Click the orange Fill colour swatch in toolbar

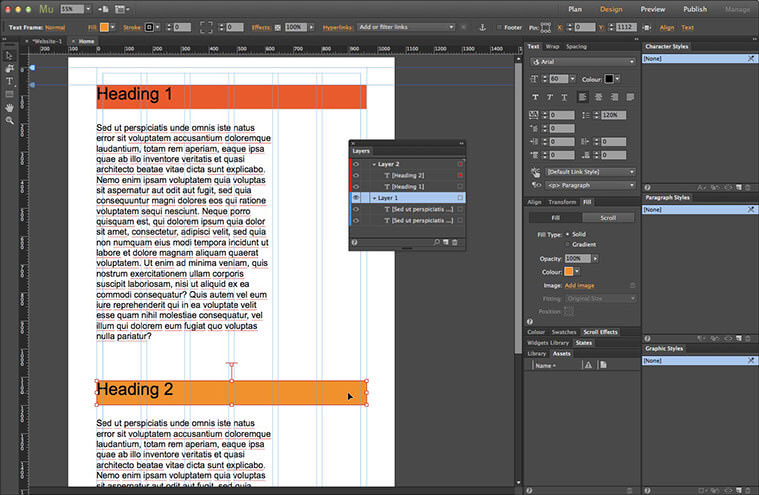103,27
